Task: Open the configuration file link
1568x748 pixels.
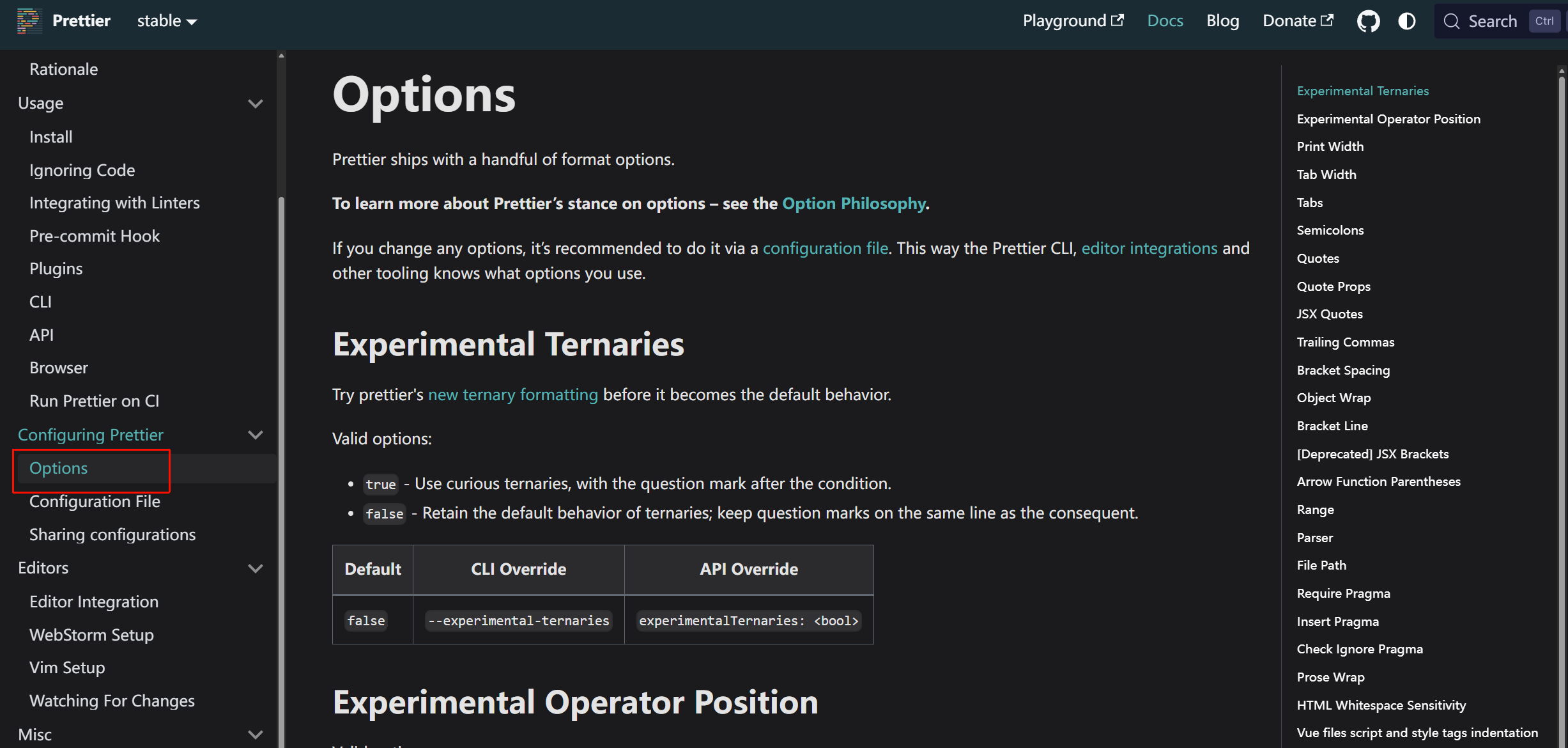Action: 825,248
